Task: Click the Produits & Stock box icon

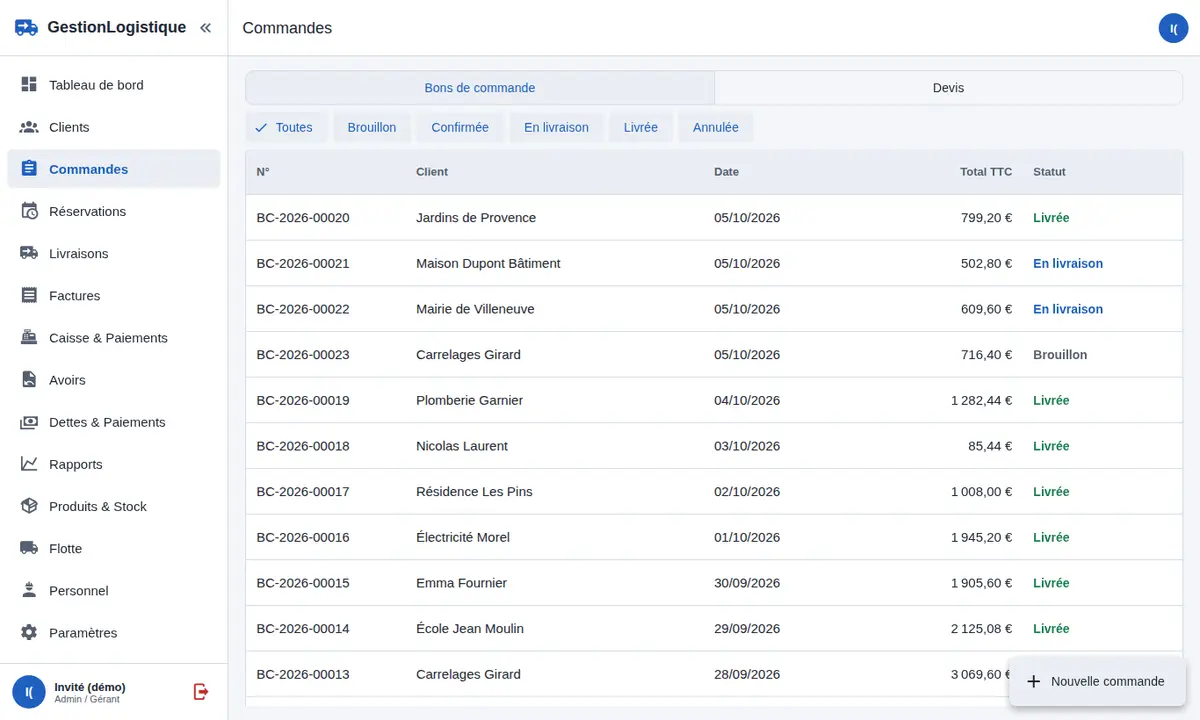Action: [29, 506]
